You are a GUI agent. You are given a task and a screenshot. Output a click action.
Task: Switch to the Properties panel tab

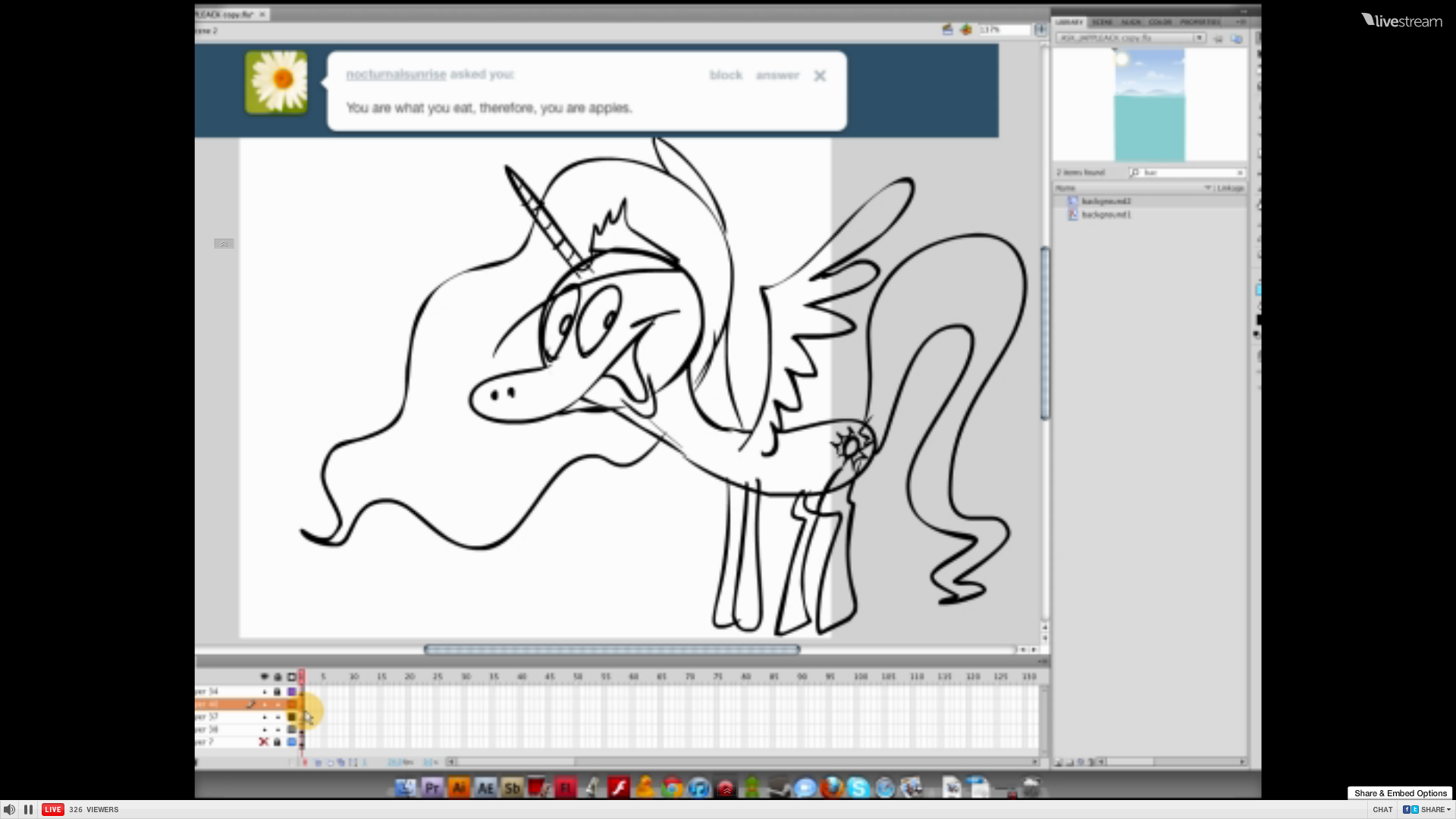pos(1200,22)
